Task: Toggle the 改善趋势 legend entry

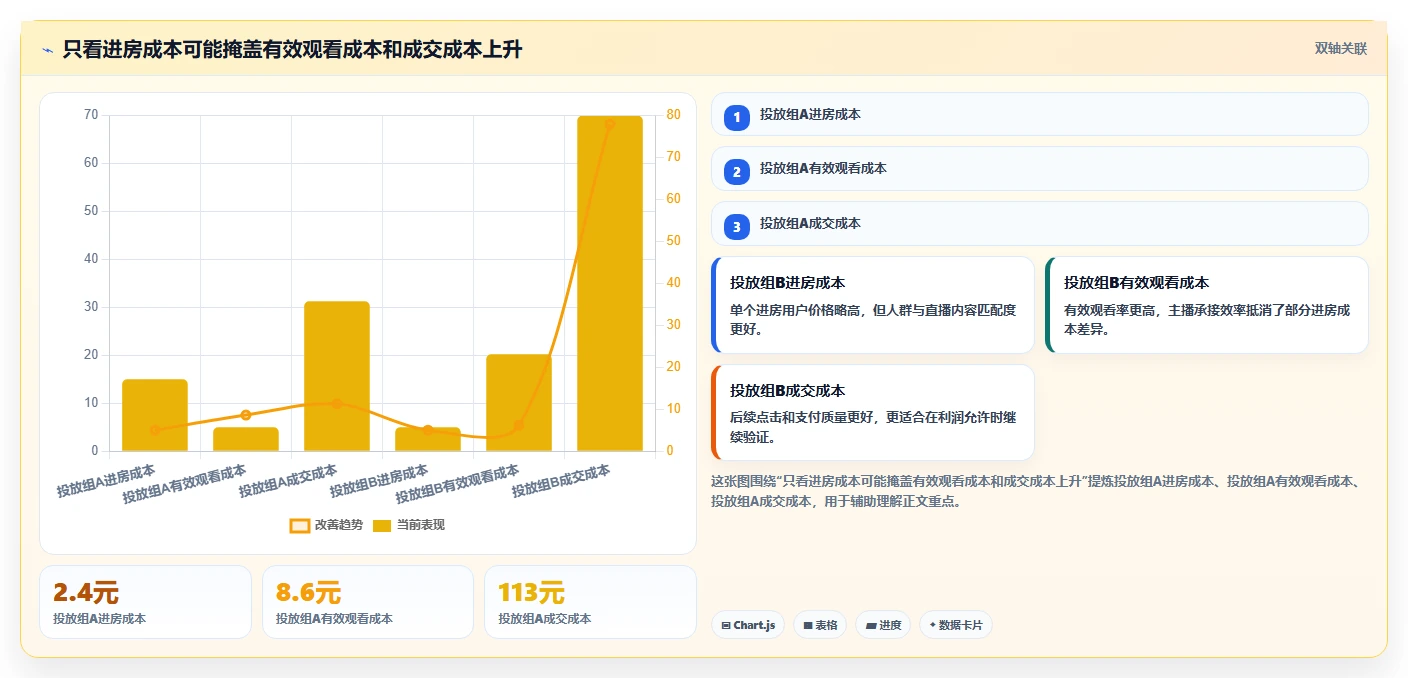Action: click(326, 525)
